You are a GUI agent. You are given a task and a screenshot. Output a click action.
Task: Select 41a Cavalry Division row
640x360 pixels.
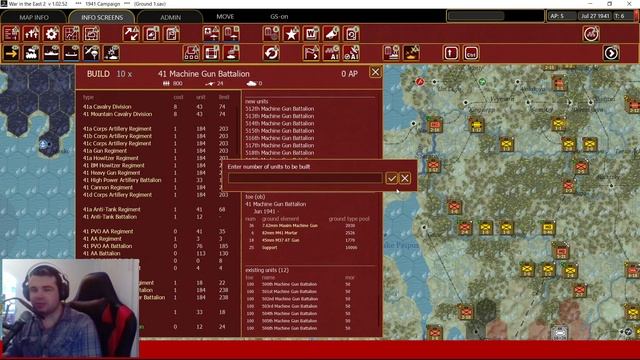pos(157,107)
